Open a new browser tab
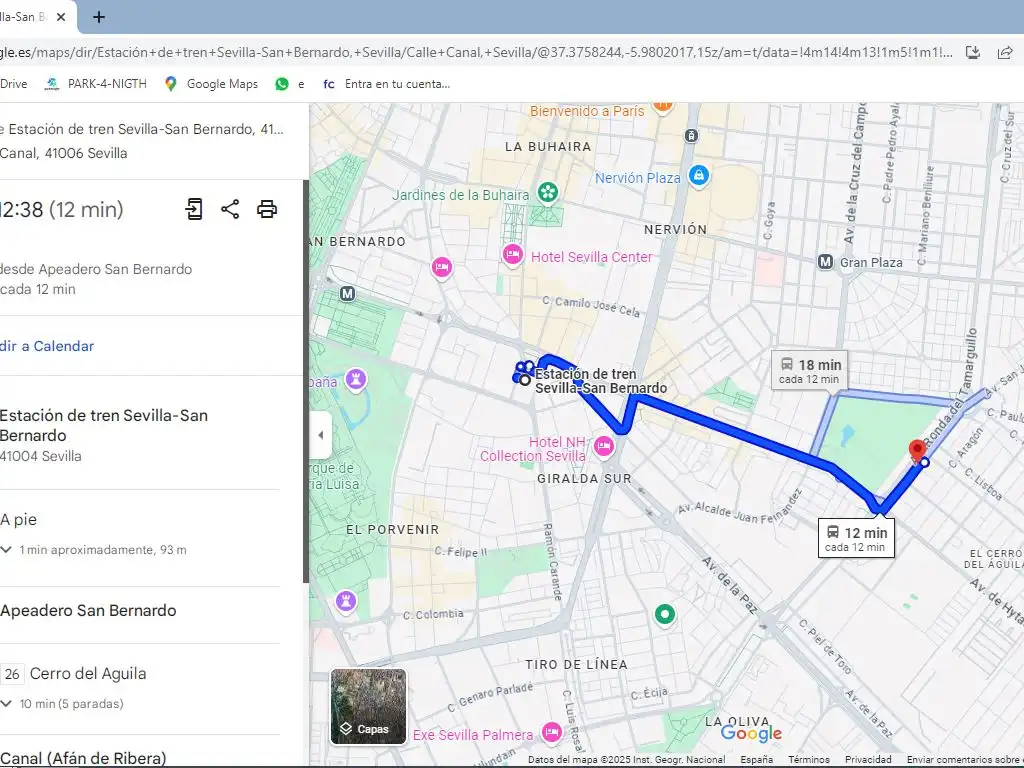 tap(99, 17)
